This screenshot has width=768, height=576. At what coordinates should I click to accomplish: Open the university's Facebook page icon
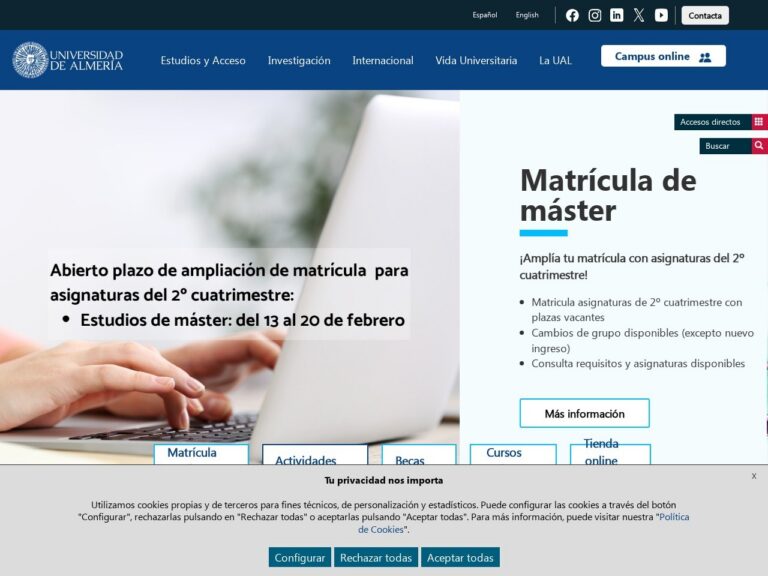(x=572, y=15)
